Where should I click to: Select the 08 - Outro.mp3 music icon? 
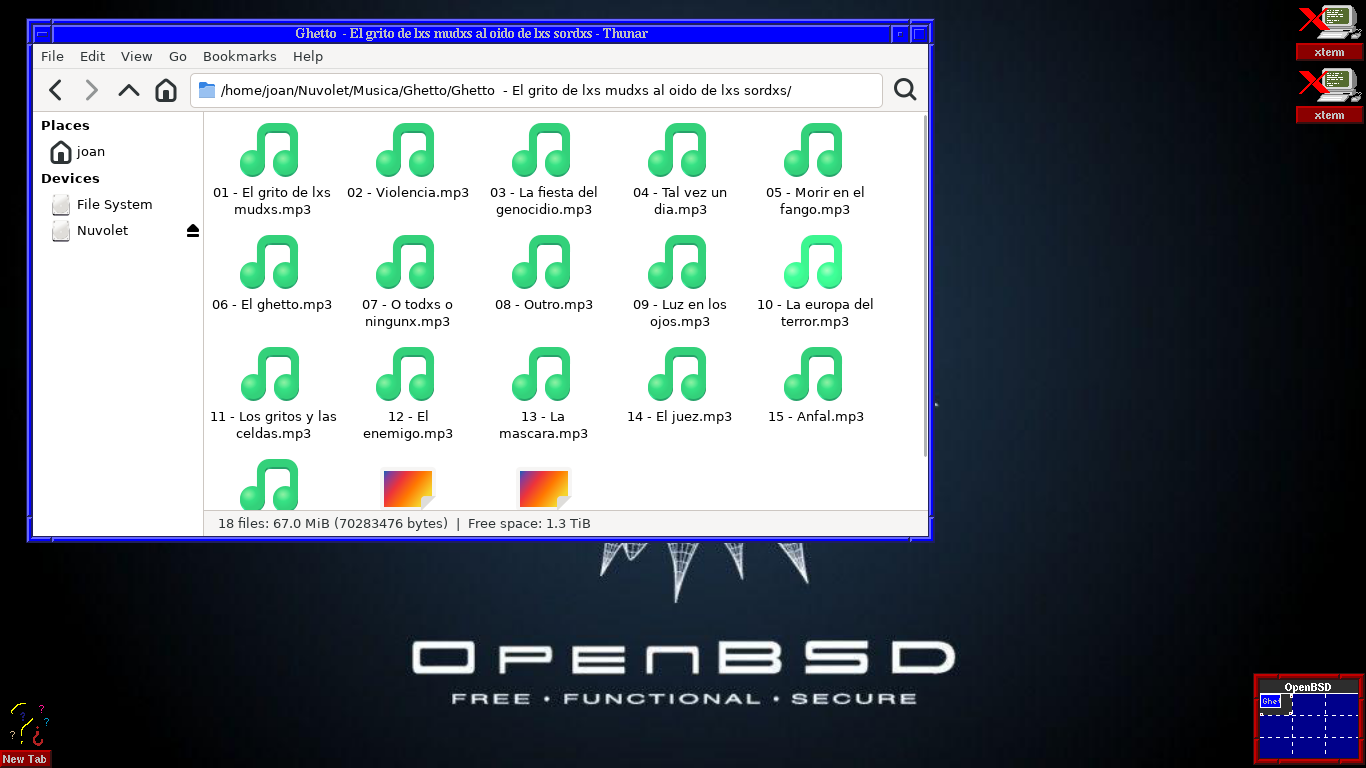click(x=542, y=262)
